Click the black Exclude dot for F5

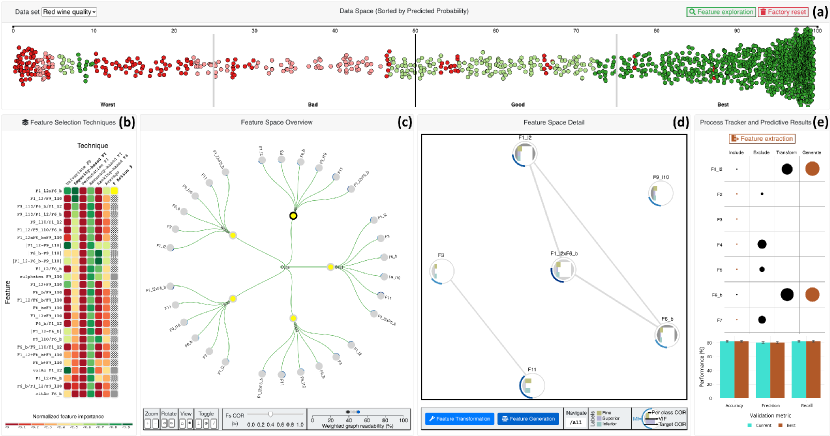762,269
